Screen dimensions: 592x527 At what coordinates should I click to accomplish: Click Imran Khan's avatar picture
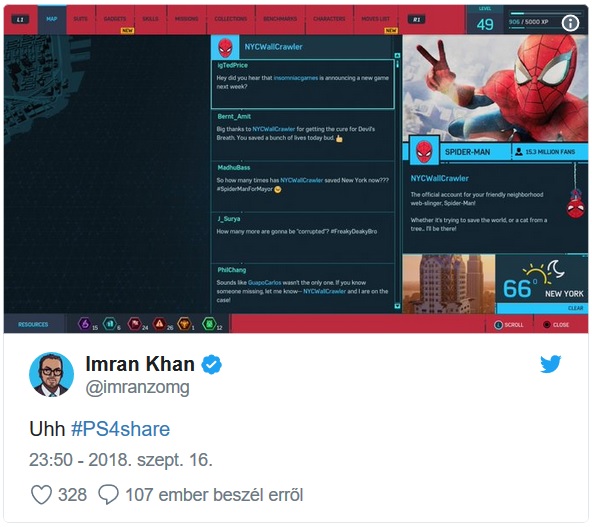pyautogui.click(x=51, y=374)
